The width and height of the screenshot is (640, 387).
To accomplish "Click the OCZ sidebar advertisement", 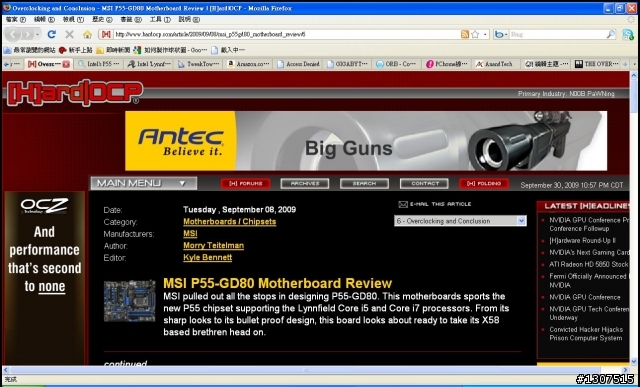I will point(44,278).
